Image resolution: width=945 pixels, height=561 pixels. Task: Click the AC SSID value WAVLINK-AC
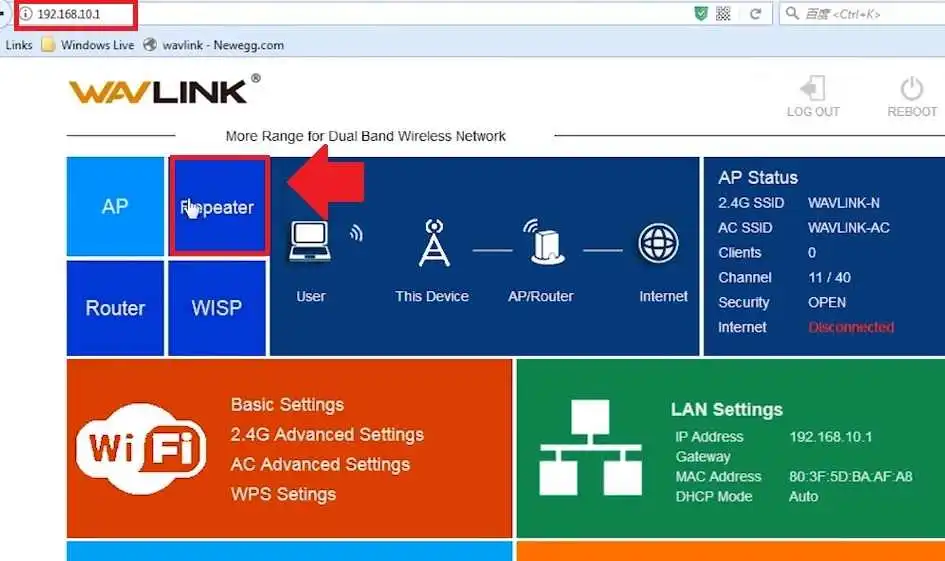[849, 228]
